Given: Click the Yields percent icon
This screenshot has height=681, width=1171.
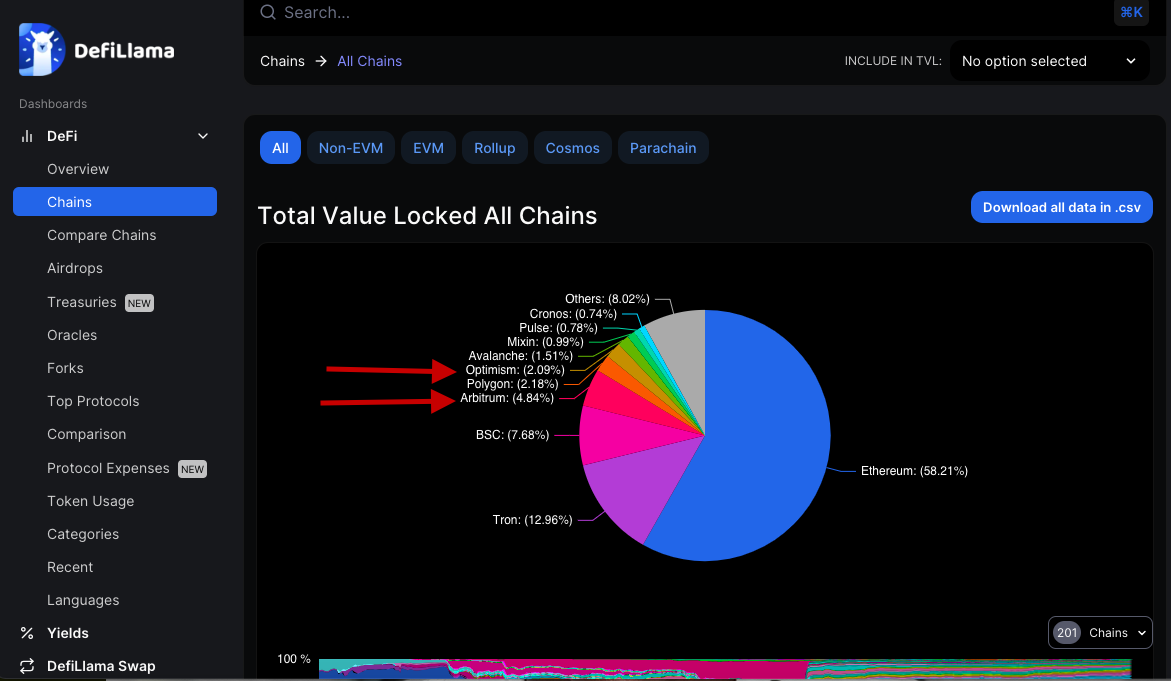Looking at the screenshot, I should [27, 633].
